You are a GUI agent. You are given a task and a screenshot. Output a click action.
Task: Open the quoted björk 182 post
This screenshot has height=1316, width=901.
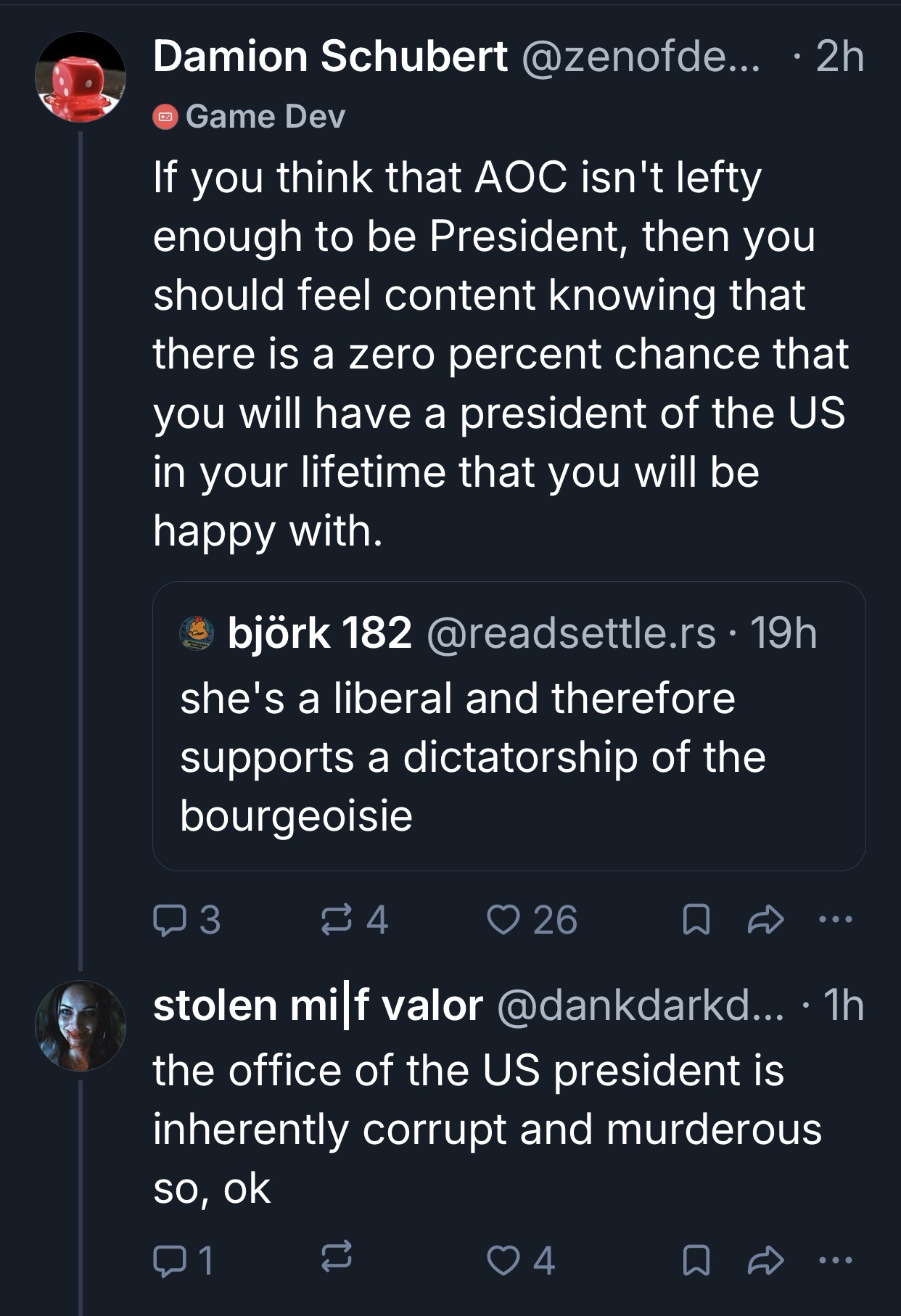[x=508, y=754]
